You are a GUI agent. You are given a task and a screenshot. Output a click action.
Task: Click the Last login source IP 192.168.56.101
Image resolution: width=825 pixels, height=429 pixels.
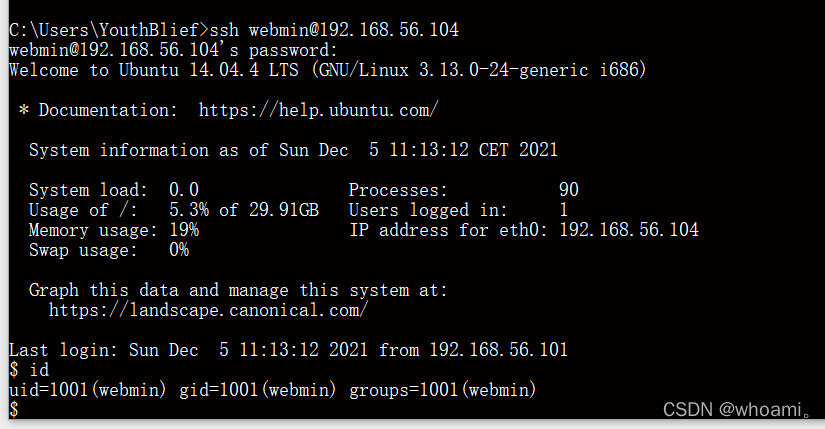tap(499, 350)
